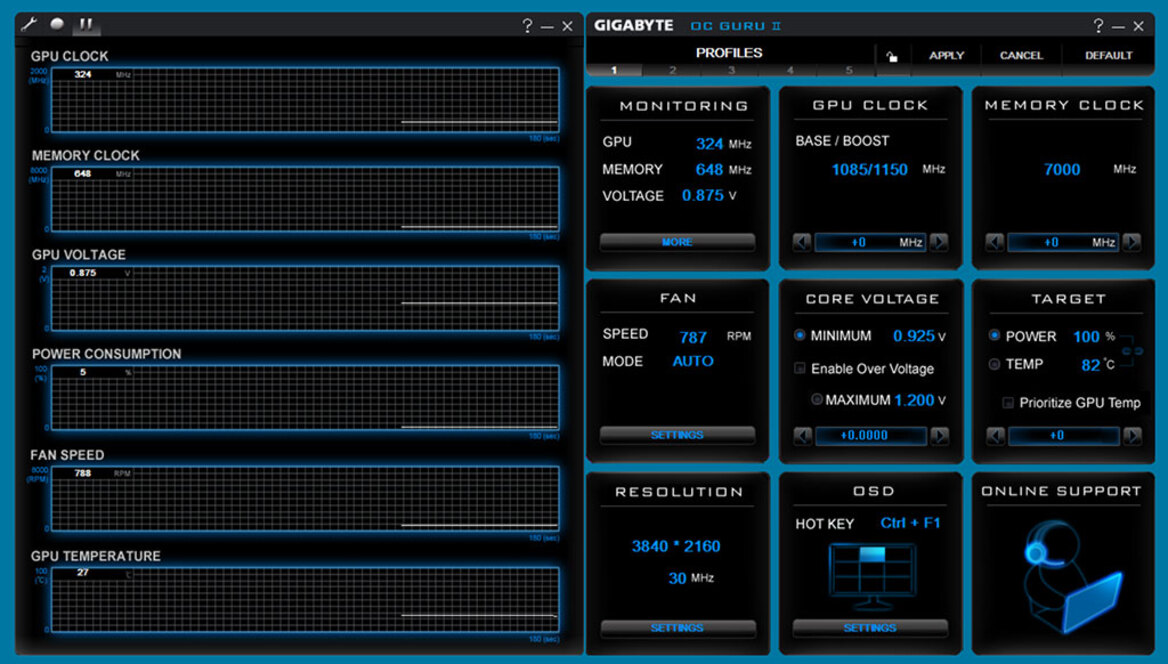Decrease target offset with left arrow
The height and width of the screenshot is (664, 1168).
[x=995, y=435]
